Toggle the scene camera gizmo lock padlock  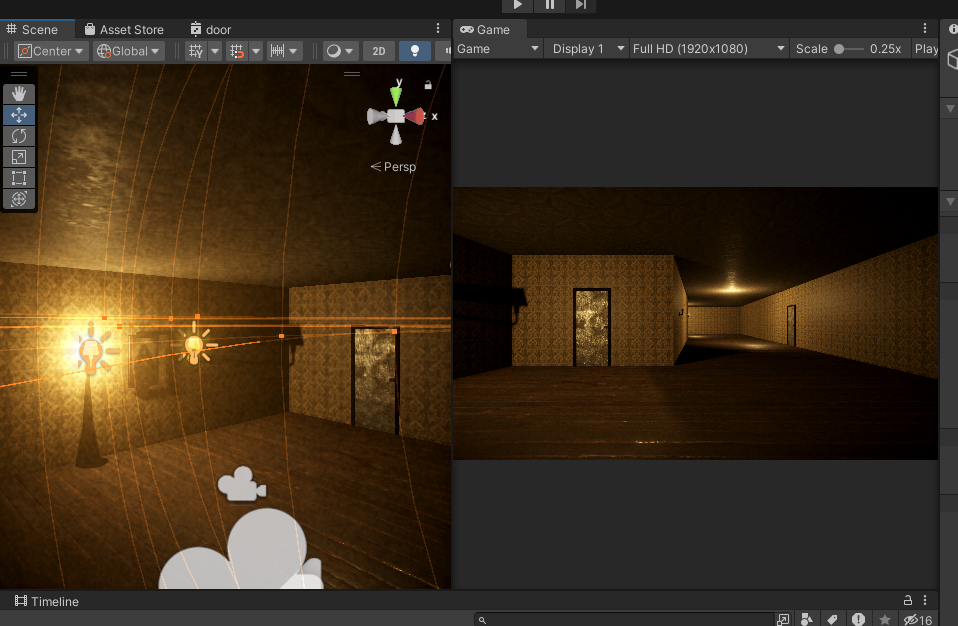coord(428,86)
